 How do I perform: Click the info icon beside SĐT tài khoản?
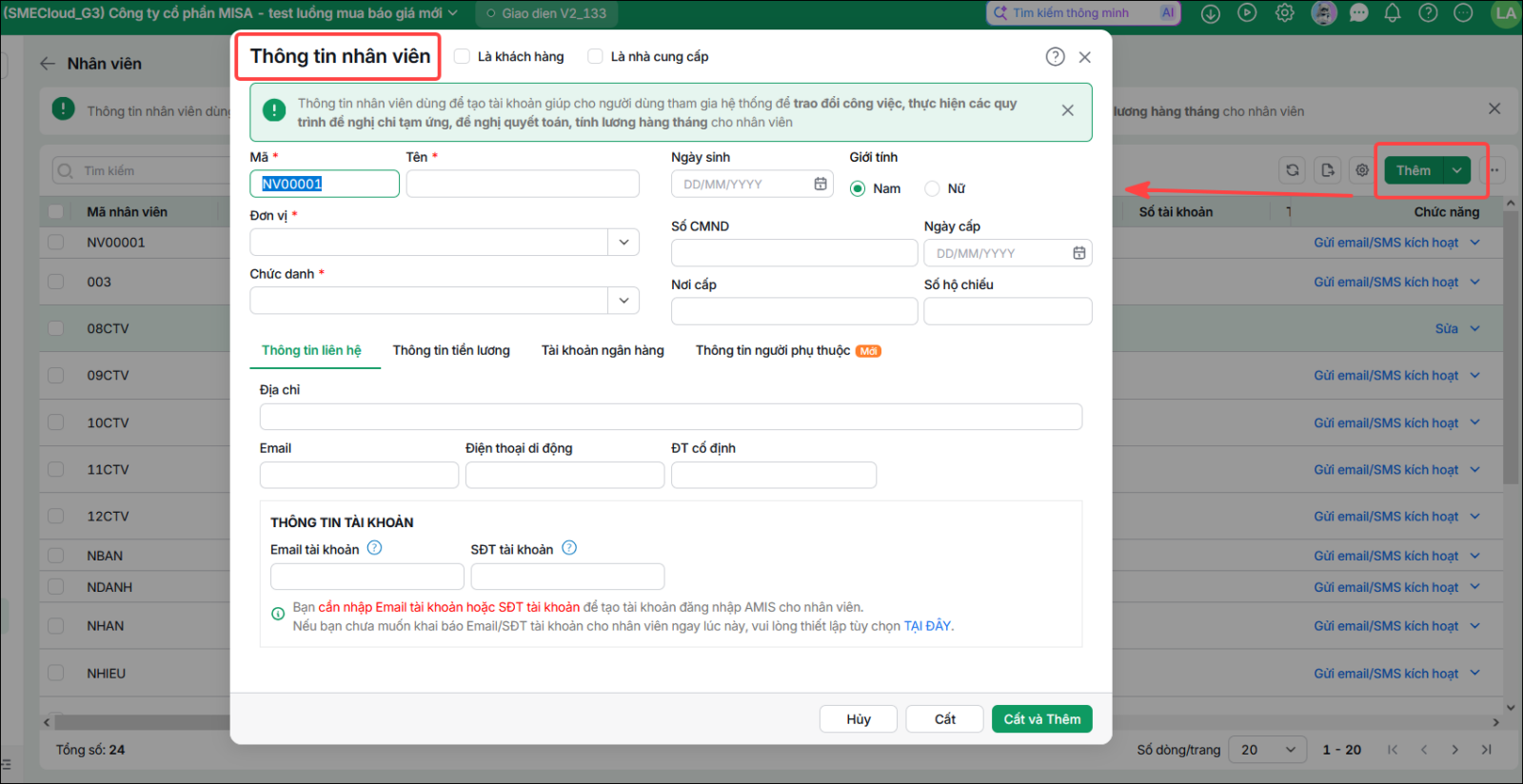pyautogui.click(x=569, y=548)
